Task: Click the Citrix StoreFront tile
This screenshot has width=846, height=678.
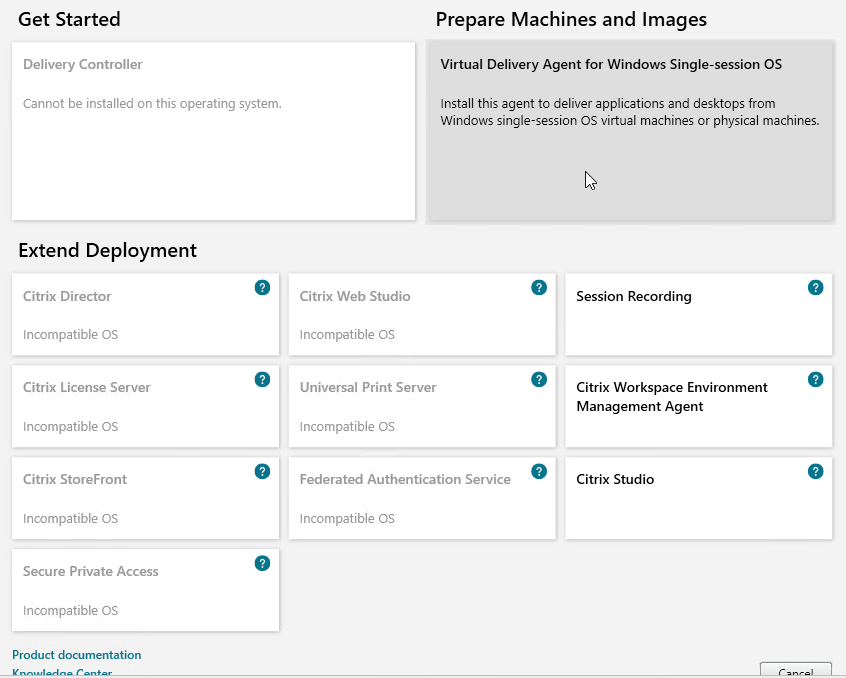Action: (146, 498)
